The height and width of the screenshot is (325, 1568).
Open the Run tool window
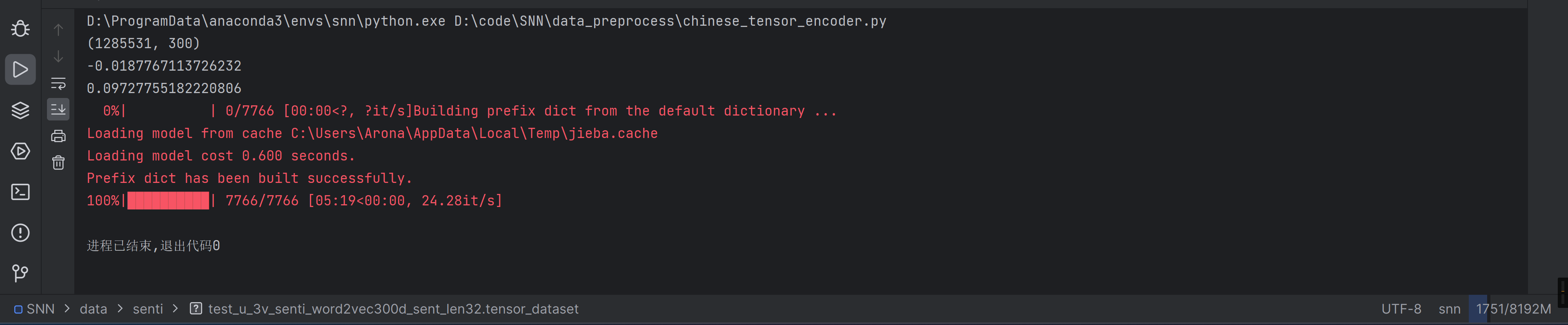tap(20, 69)
